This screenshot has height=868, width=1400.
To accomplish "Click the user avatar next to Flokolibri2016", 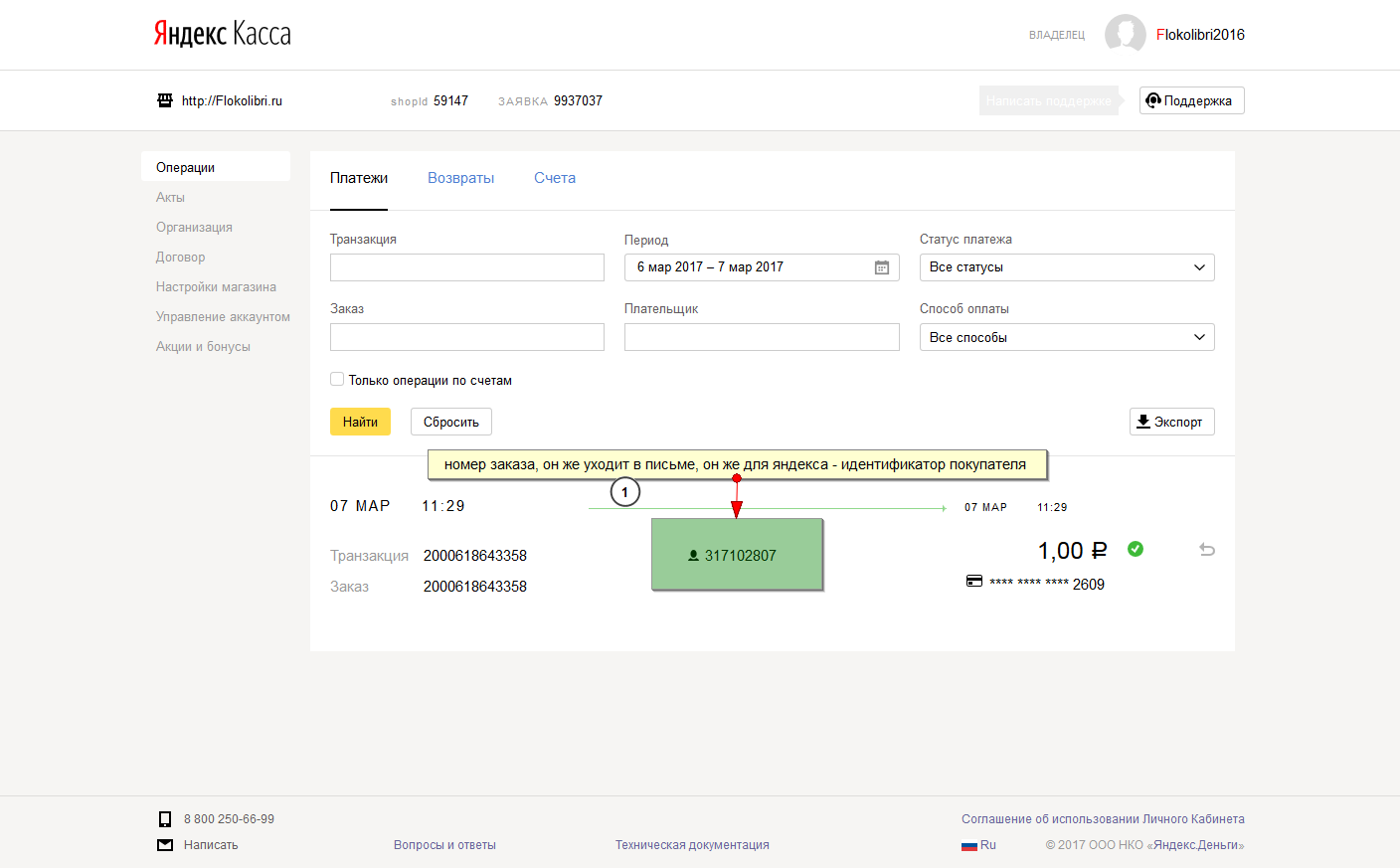I will [x=1125, y=34].
